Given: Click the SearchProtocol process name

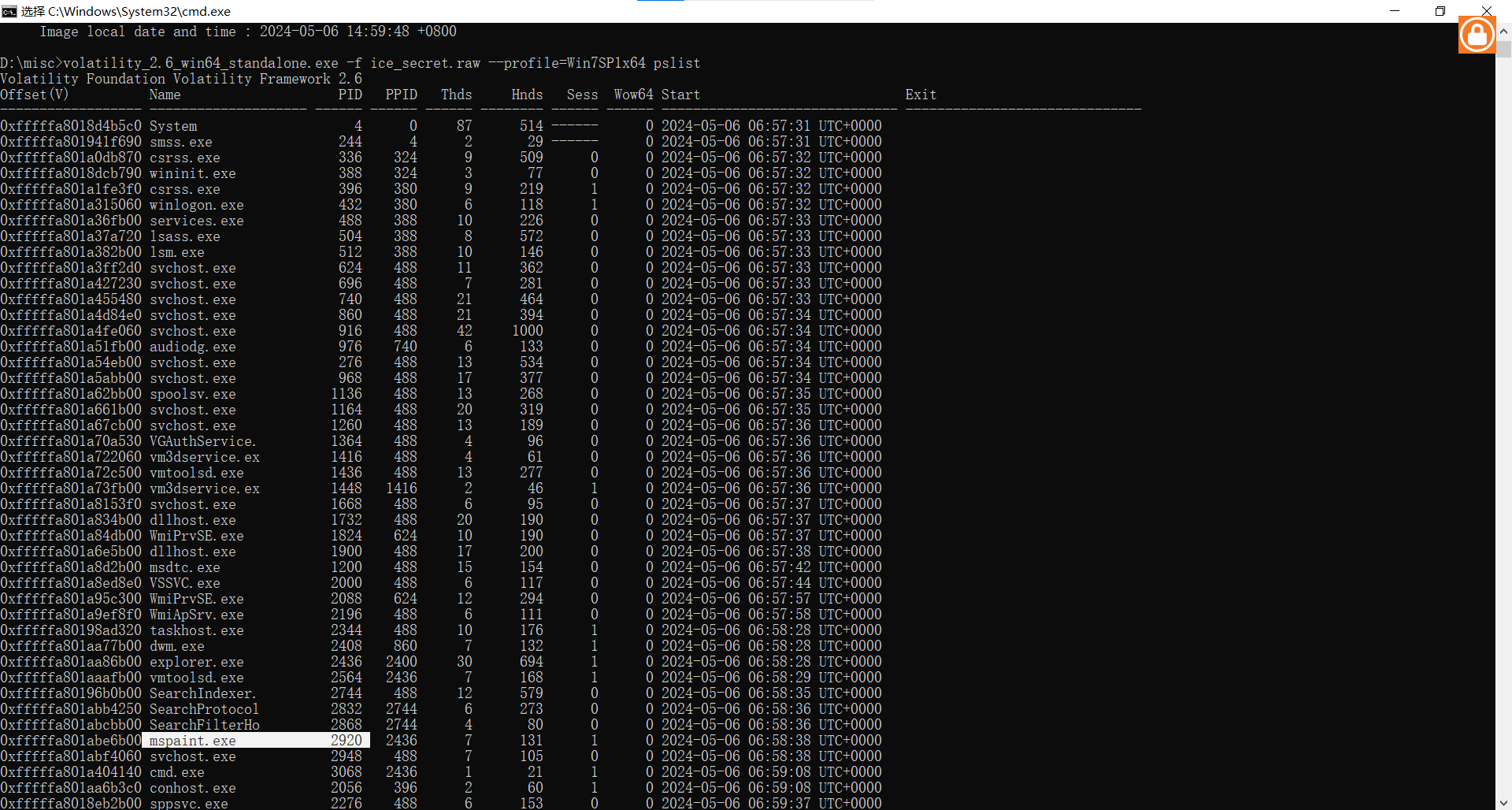Looking at the screenshot, I should pos(205,709).
